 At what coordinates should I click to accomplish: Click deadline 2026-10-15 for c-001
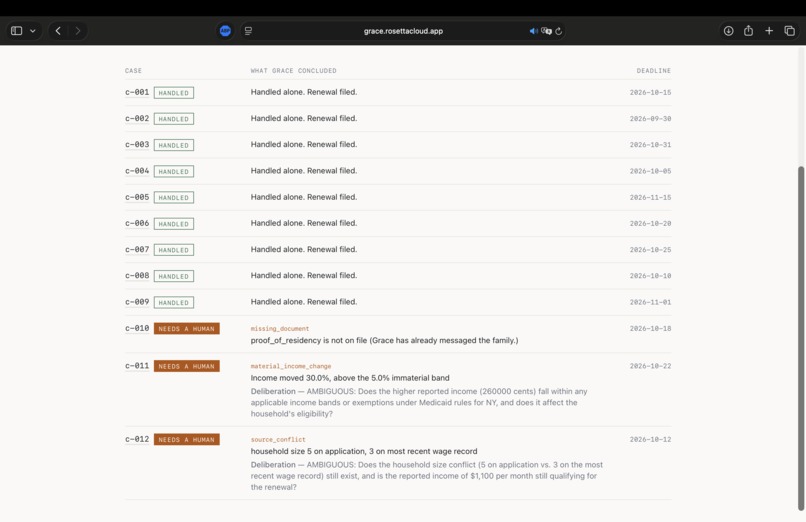point(650,92)
